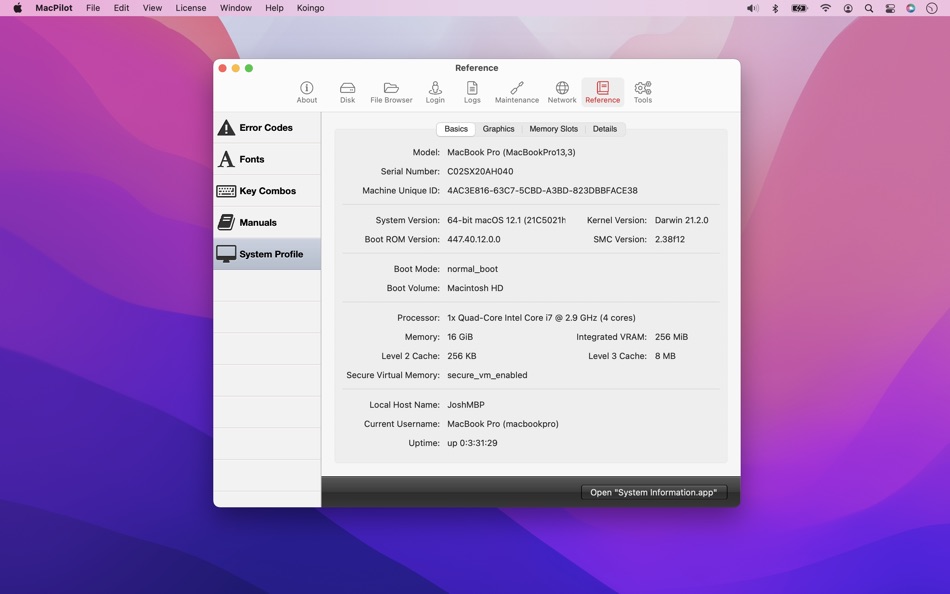Click local host name JoshMBP
950x594 pixels.
click(466, 405)
